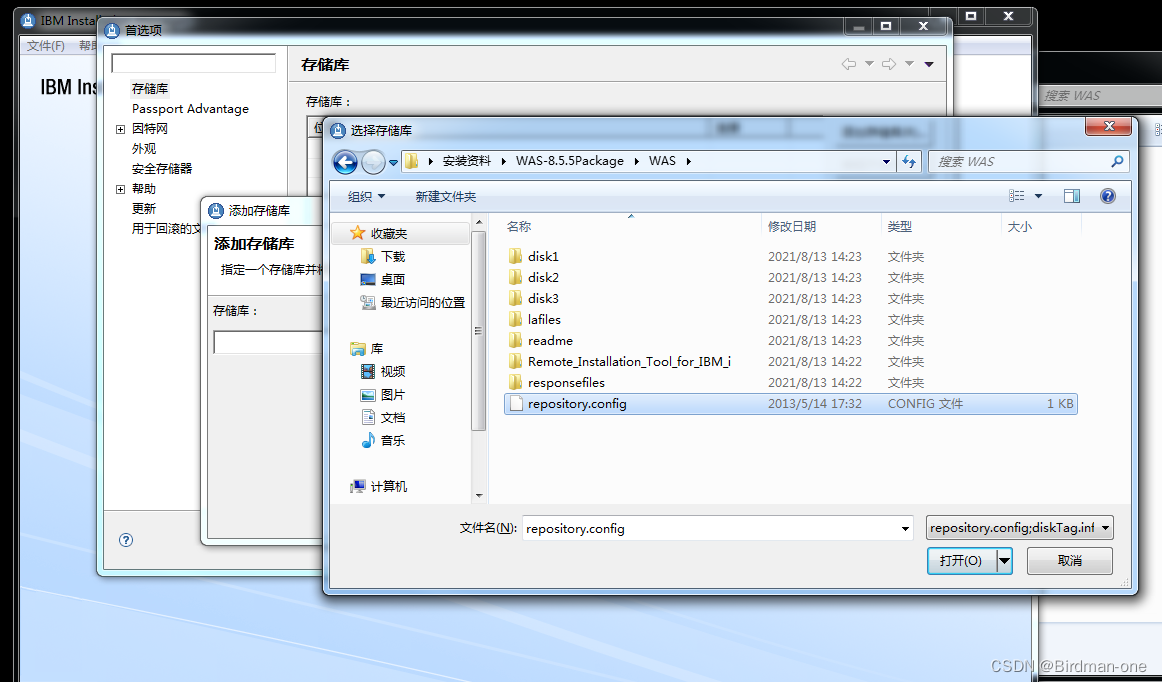Select repository.config file row
Viewport: 1162px width, 682px height.
point(791,404)
